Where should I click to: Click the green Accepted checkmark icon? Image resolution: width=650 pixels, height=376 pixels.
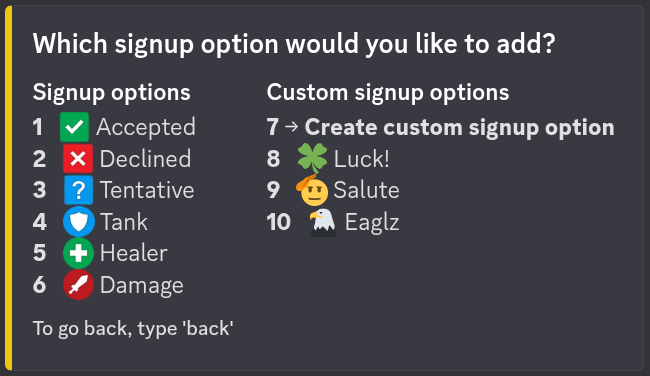click(x=74, y=127)
